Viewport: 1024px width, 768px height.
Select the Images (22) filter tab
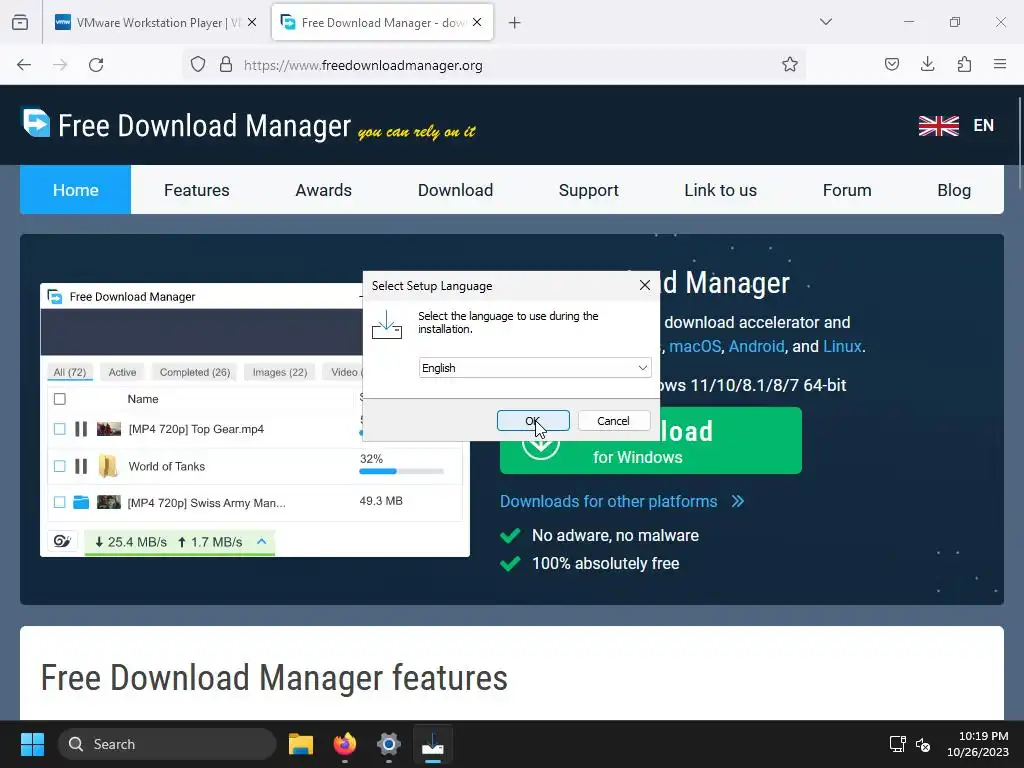pos(280,372)
